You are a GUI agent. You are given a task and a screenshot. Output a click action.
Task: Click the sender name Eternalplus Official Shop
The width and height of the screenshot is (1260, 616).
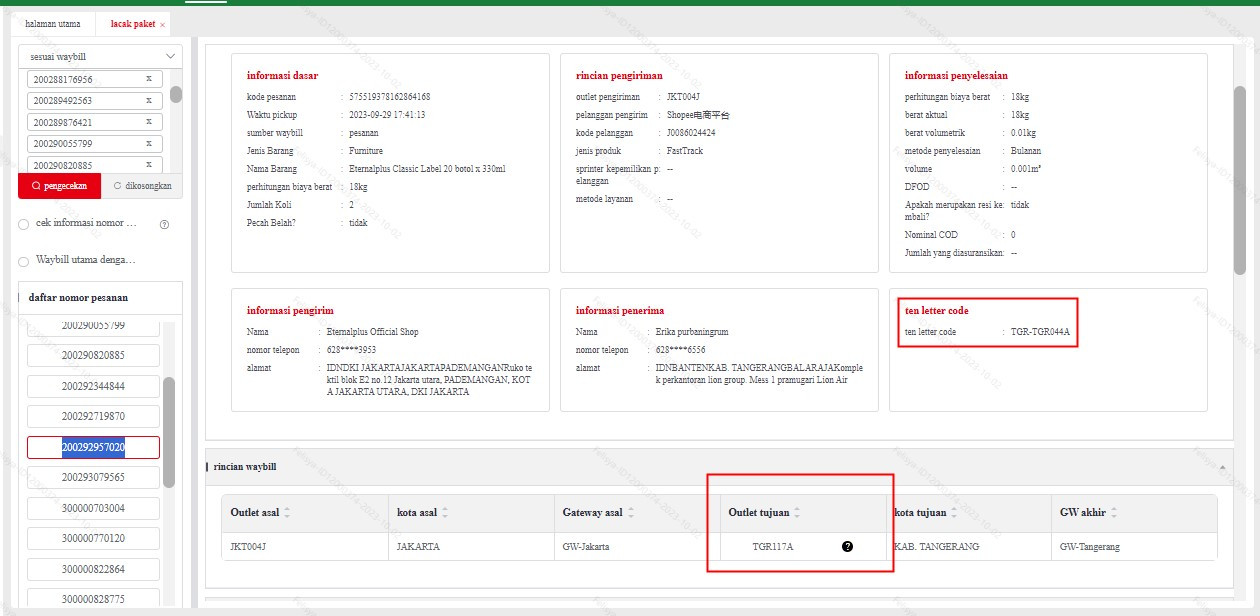(373, 332)
